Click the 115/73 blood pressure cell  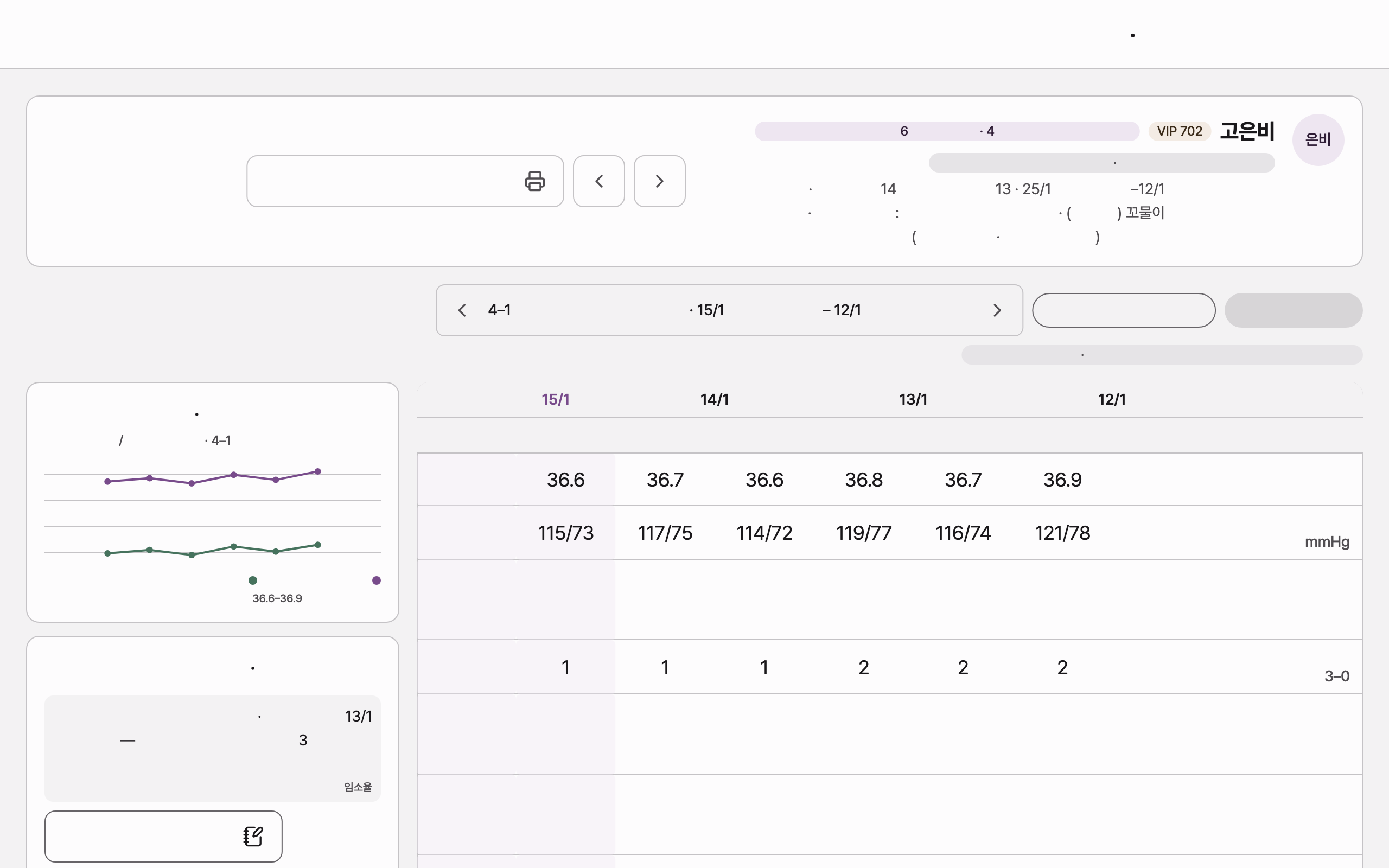[566, 533]
